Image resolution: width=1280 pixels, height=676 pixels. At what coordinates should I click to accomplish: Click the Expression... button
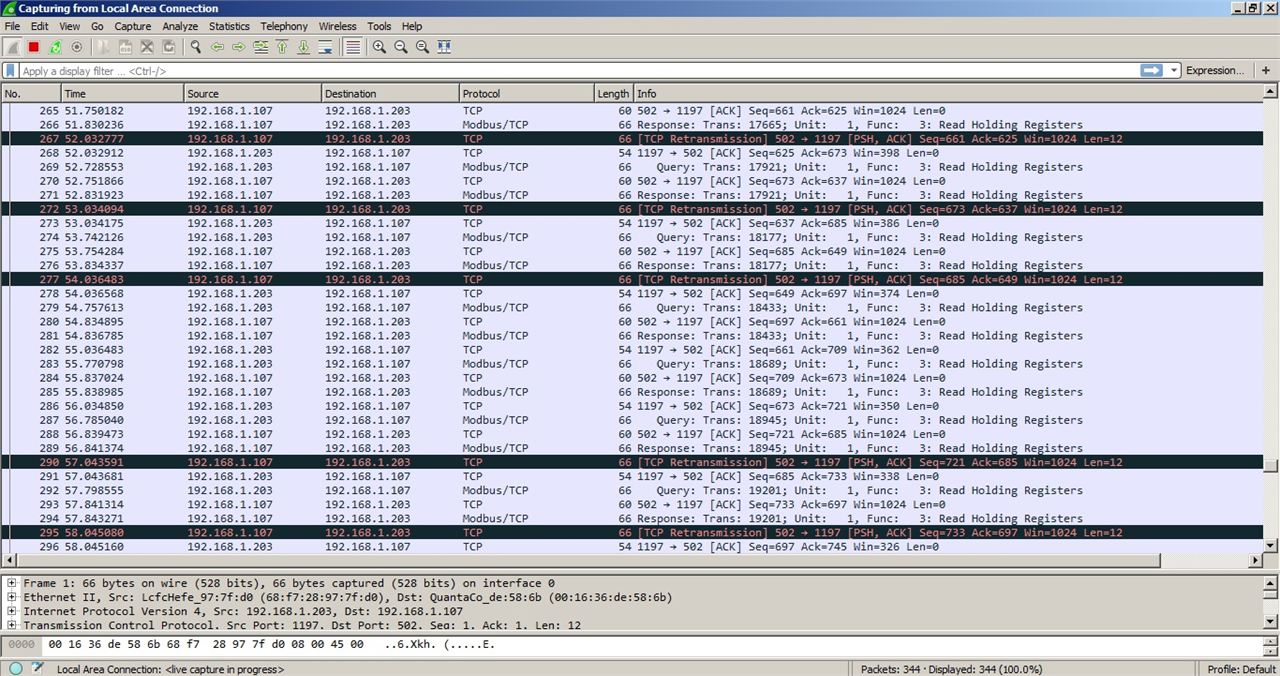coord(1215,70)
